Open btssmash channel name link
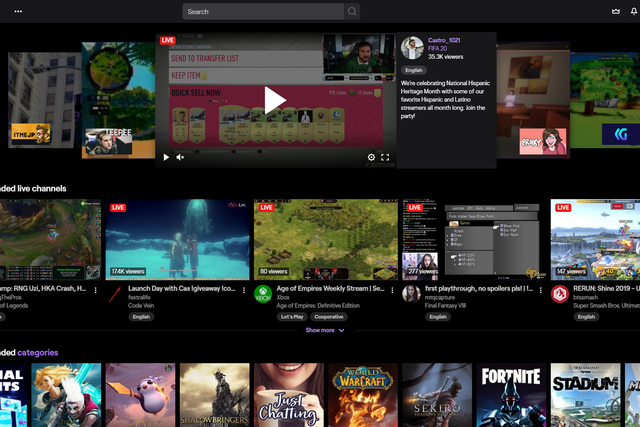640x427 pixels. click(585, 297)
